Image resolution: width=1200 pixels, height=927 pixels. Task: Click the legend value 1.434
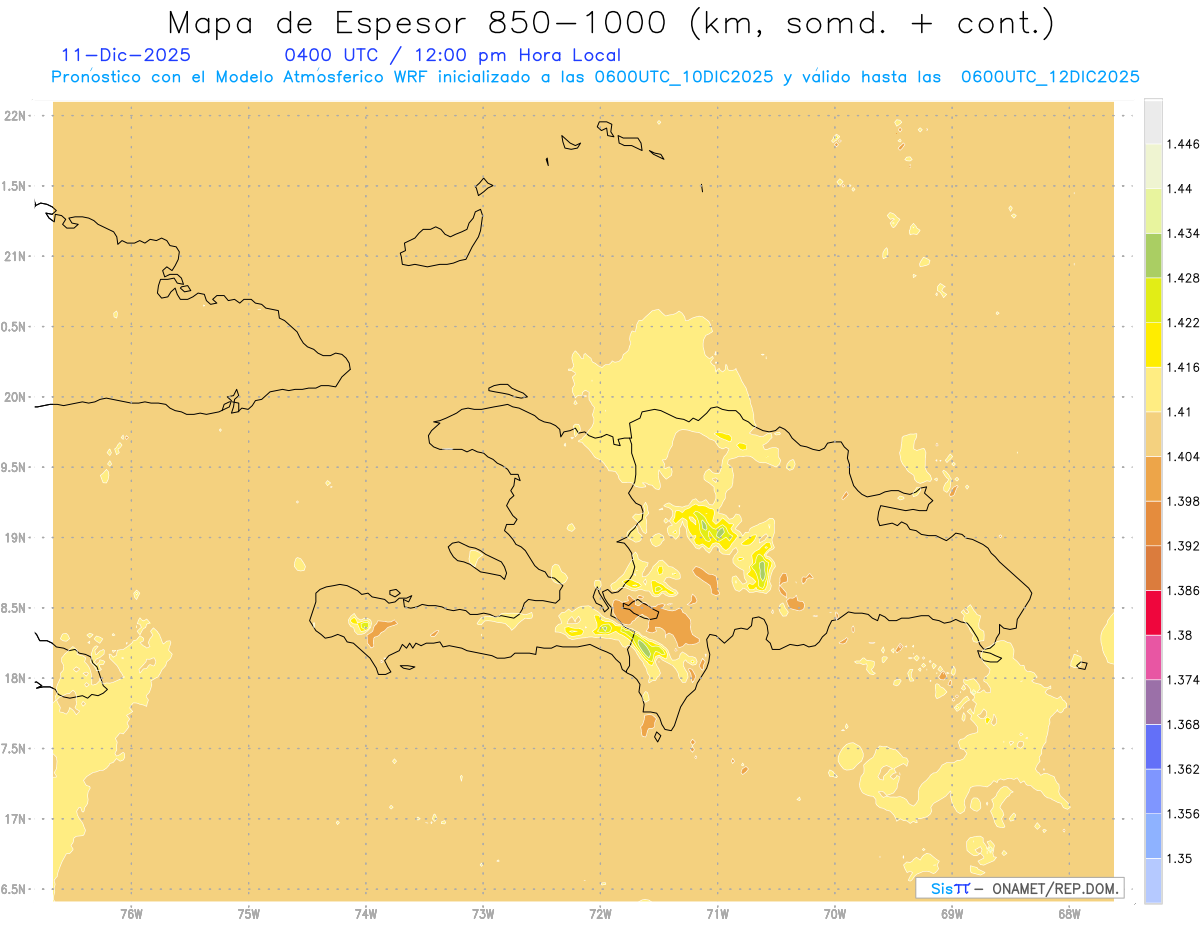click(x=1183, y=233)
